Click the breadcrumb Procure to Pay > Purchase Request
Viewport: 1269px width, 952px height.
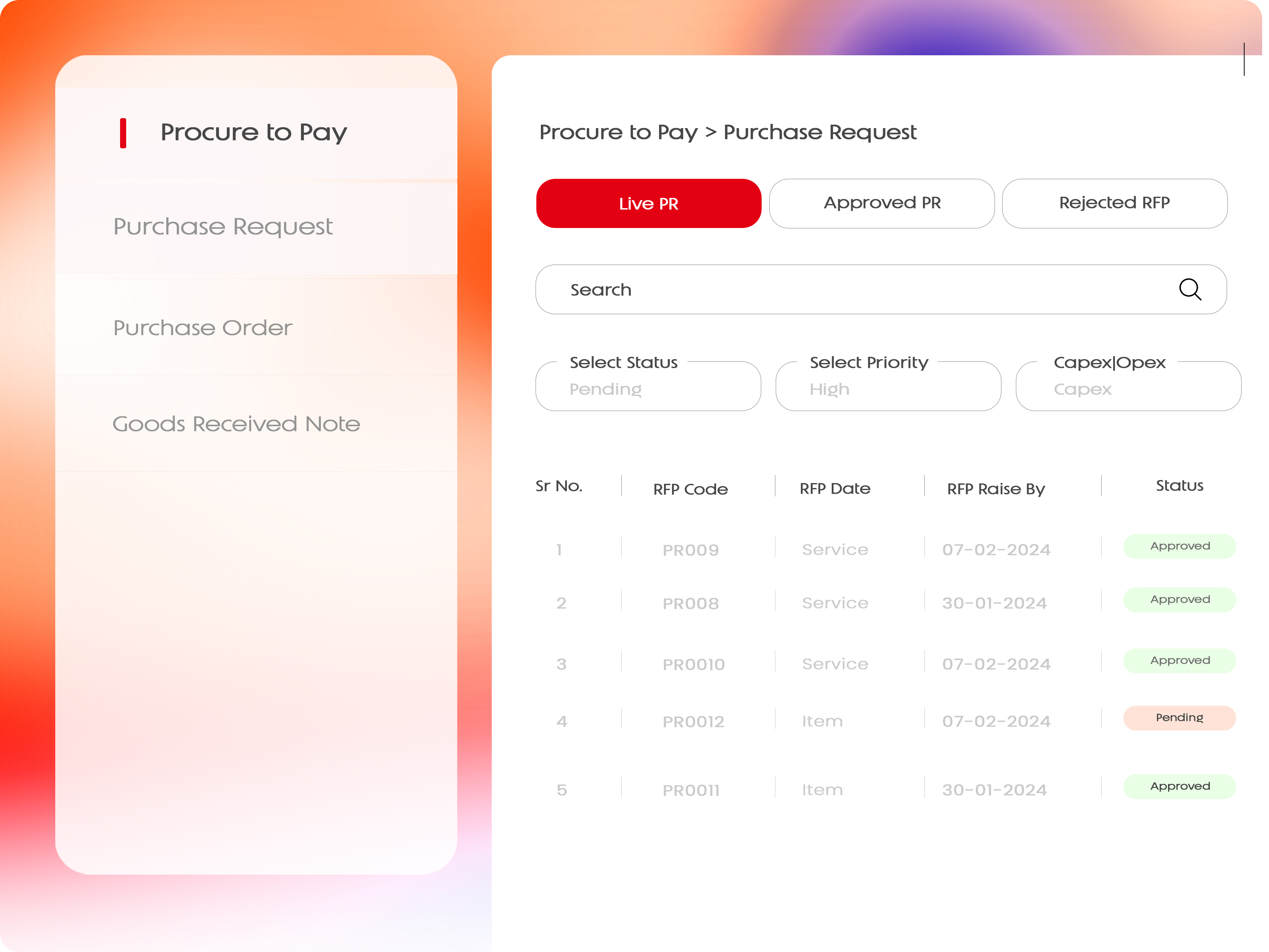[727, 133]
